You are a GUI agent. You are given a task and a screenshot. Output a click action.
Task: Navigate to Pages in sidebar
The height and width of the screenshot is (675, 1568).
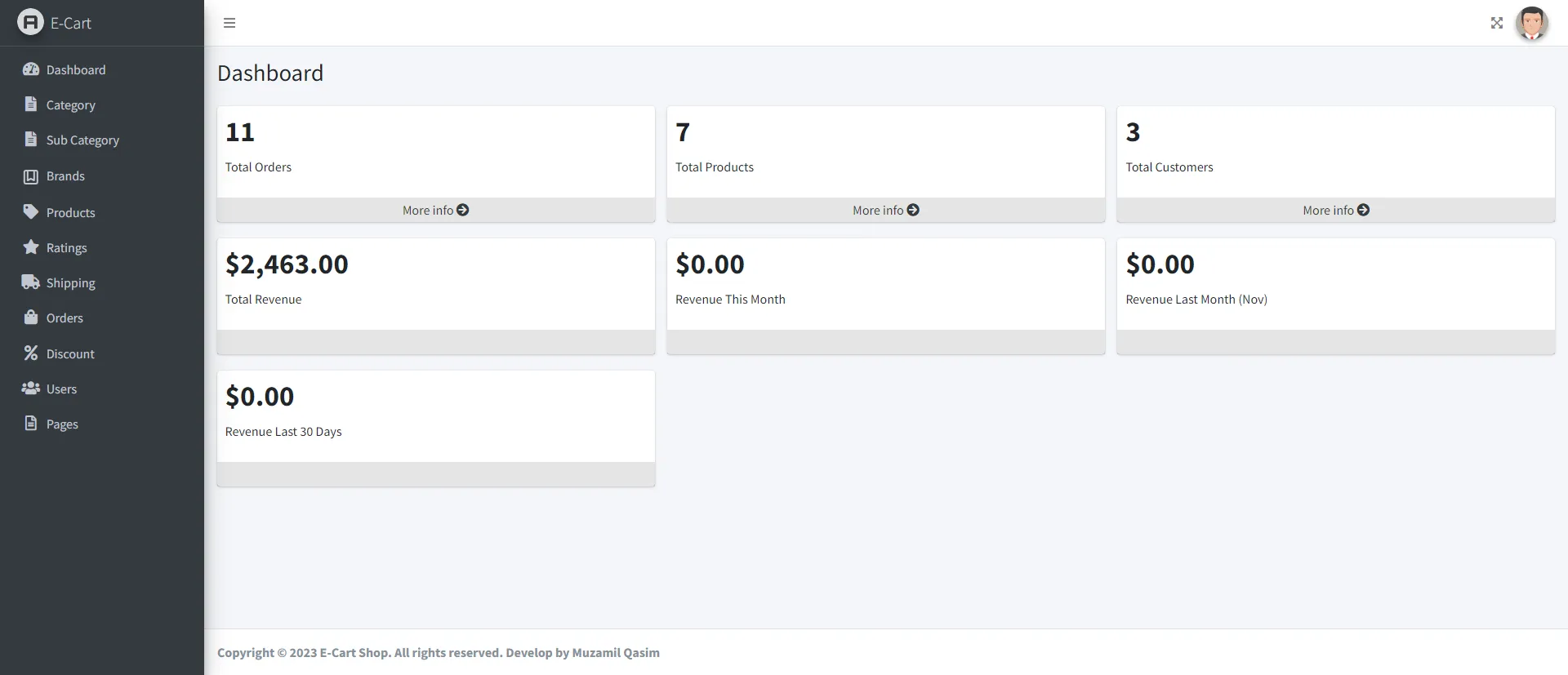tap(62, 424)
